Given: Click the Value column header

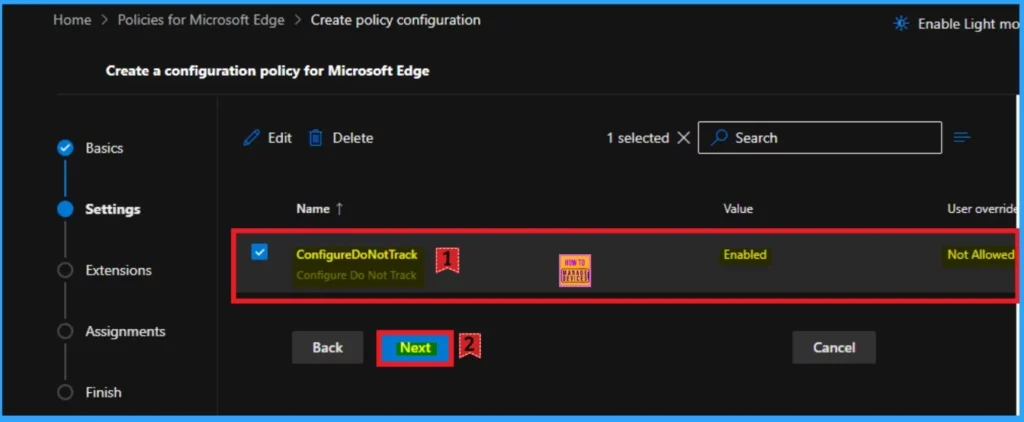Looking at the screenshot, I should coord(738,209).
